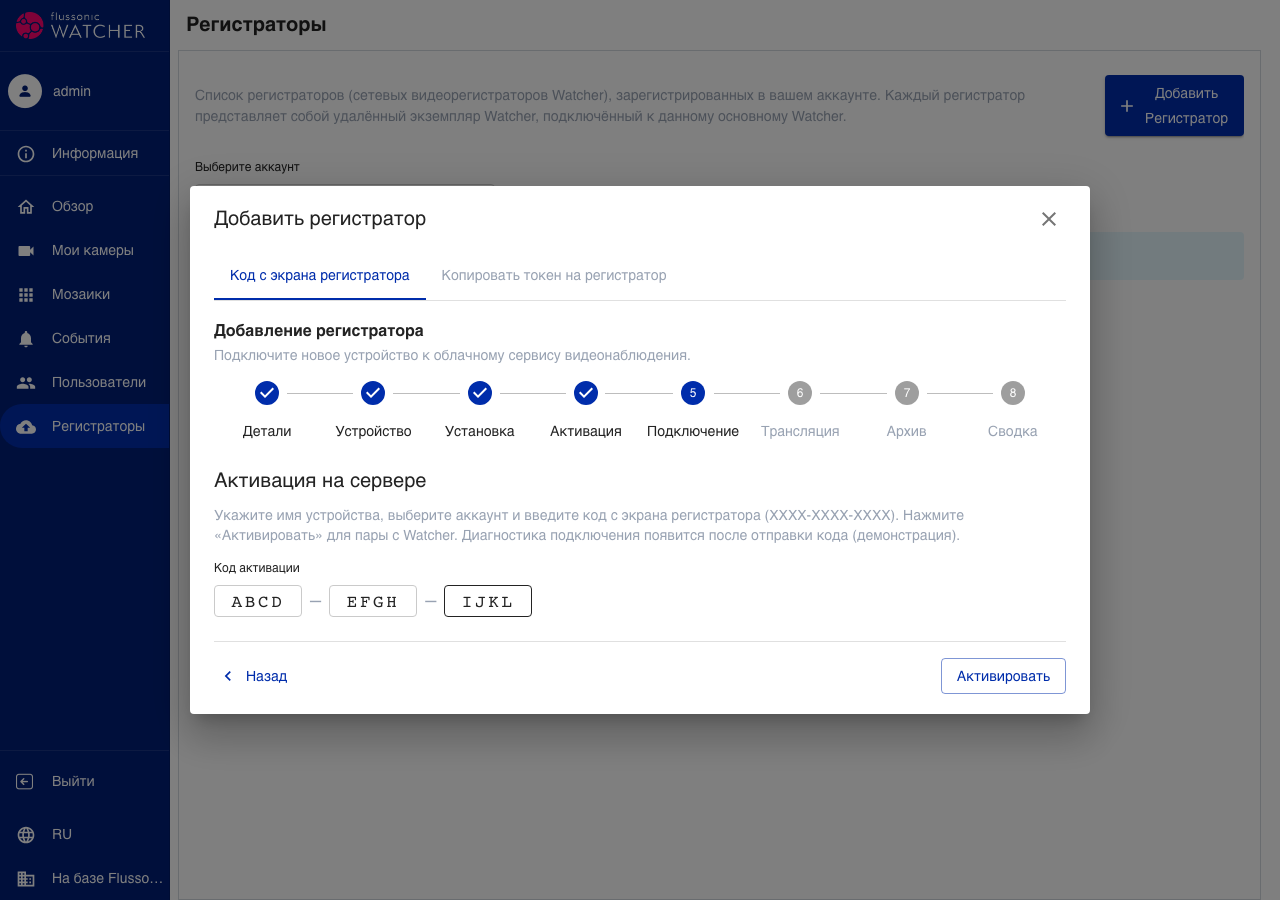
Task: Click the Трансляция step label
Action: [x=800, y=432]
